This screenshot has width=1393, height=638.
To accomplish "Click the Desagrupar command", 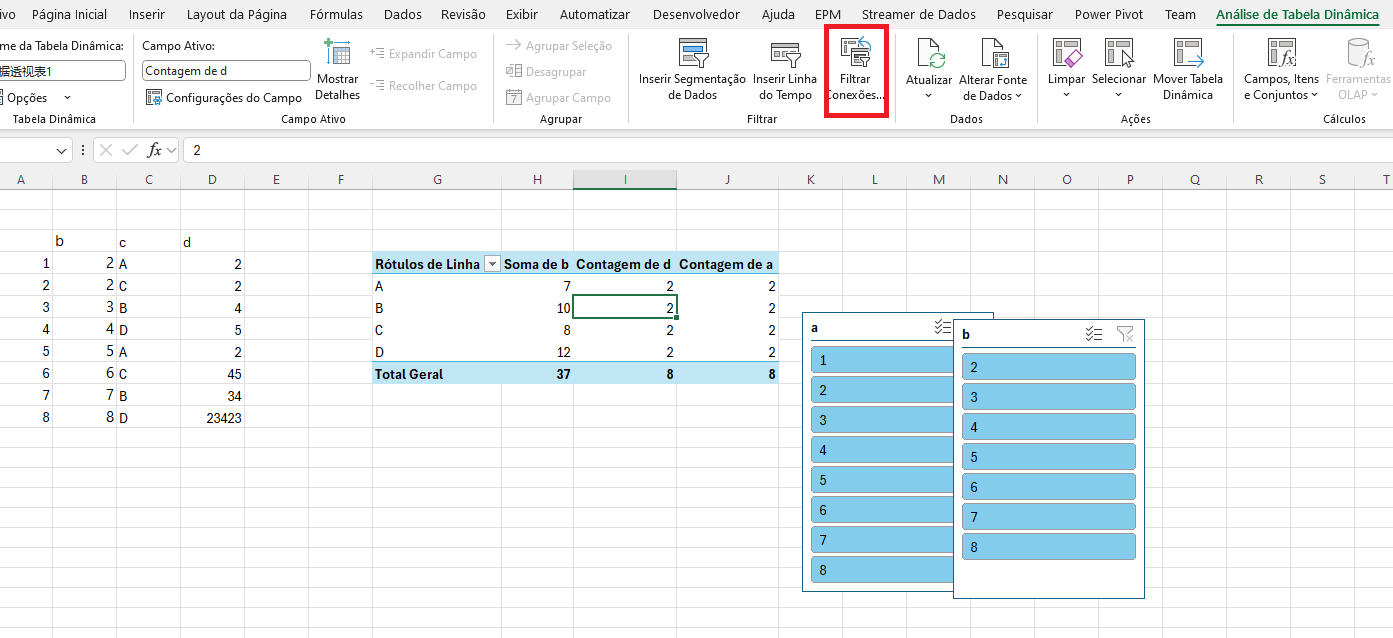I will 546,71.
